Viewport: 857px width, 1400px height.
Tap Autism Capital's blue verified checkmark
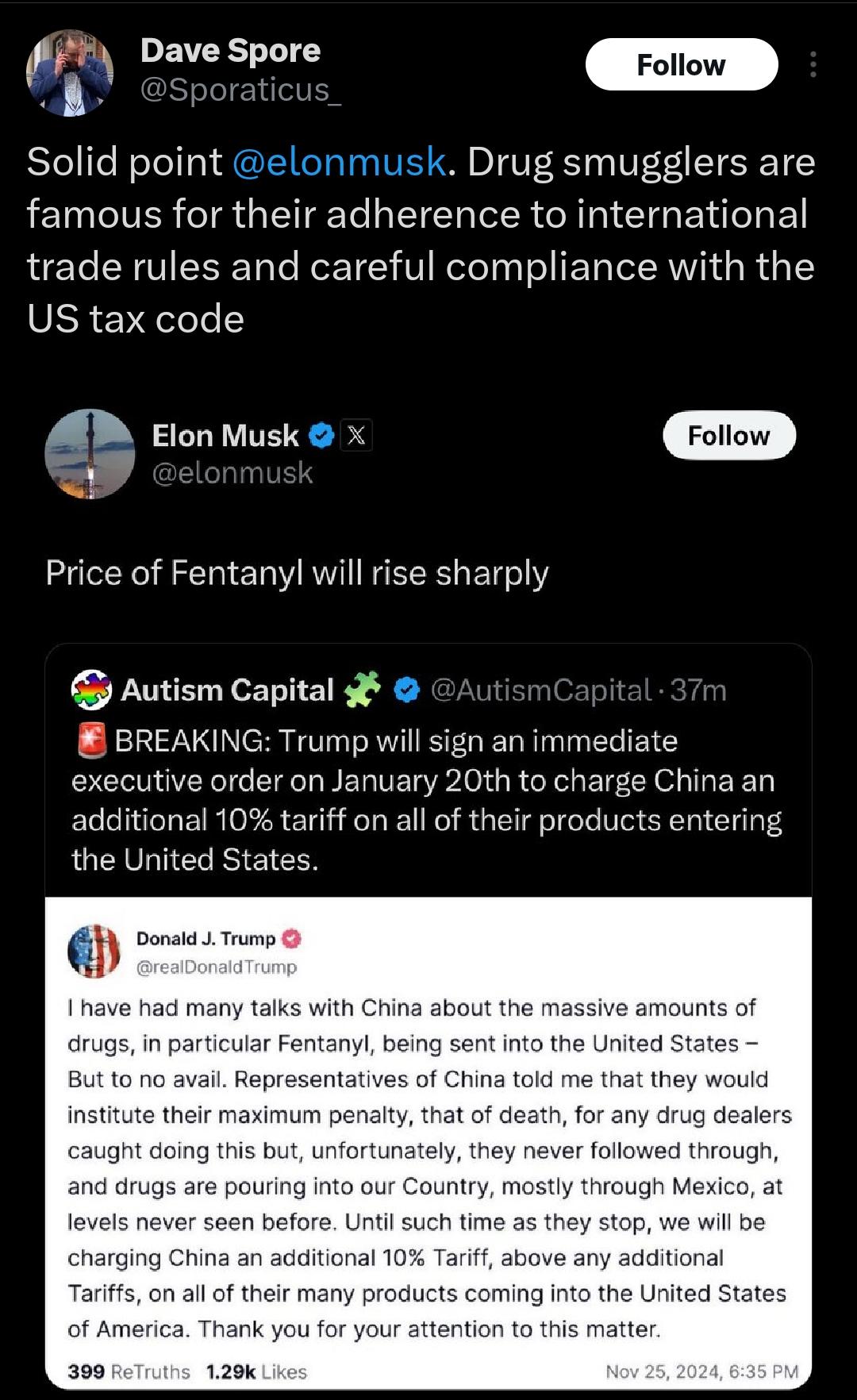pyautogui.click(x=406, y=690)
